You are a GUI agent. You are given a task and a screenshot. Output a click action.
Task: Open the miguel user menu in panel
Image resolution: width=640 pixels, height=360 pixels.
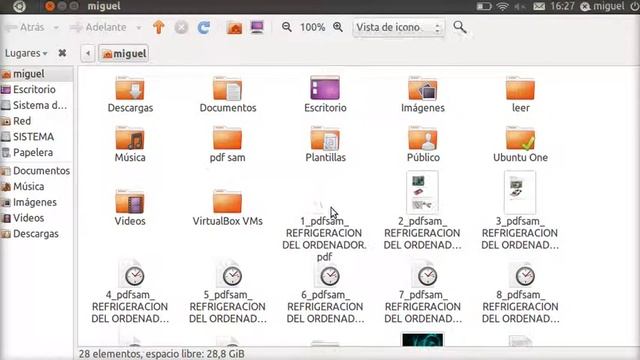point(602,6)
